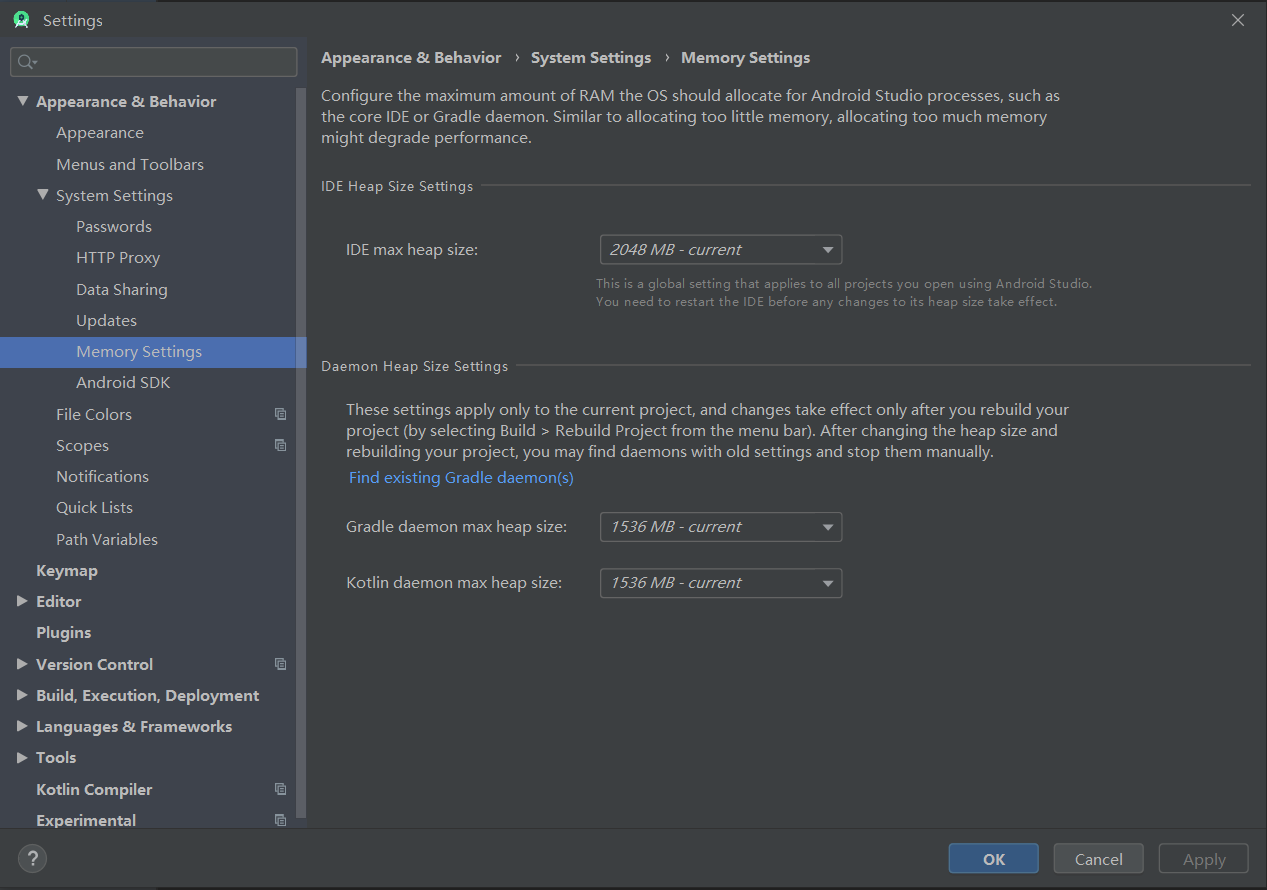Click the Appearance & Behavior breadcrumb
1267x890 pixels.
[x=411, y=58]
